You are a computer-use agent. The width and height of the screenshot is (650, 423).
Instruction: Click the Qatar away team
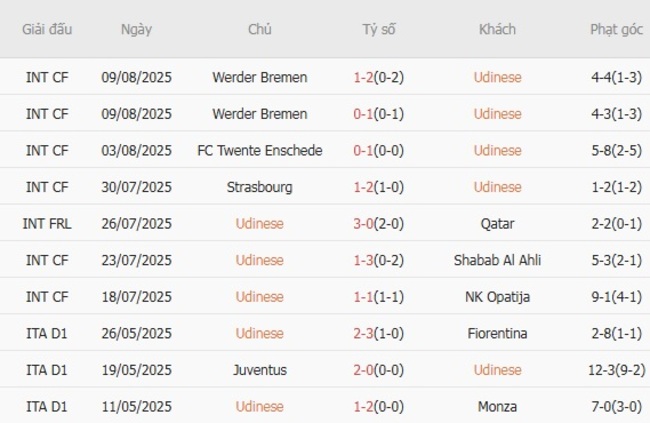point(497,224)
